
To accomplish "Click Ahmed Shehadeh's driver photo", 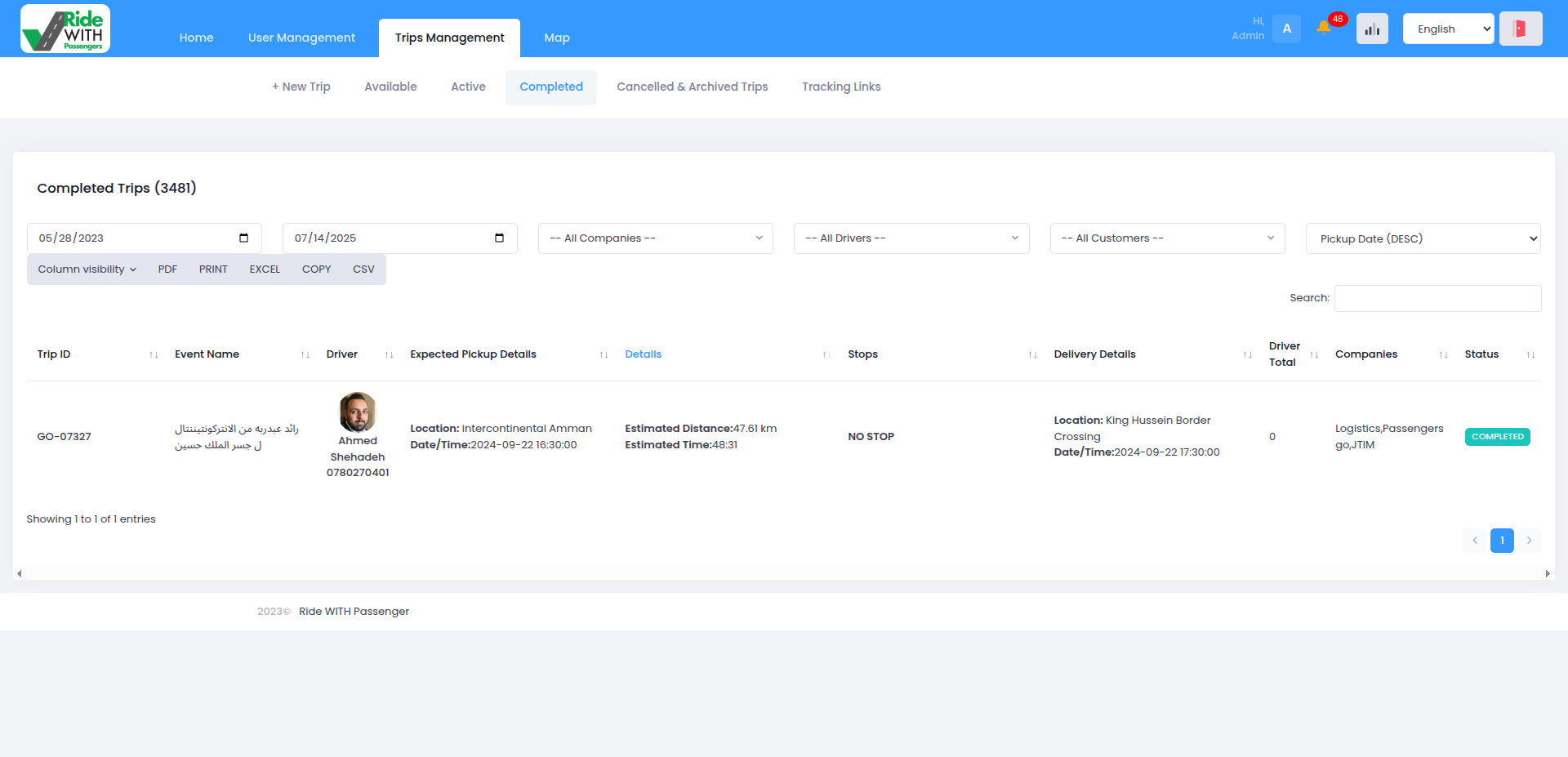I will [357, 412].
